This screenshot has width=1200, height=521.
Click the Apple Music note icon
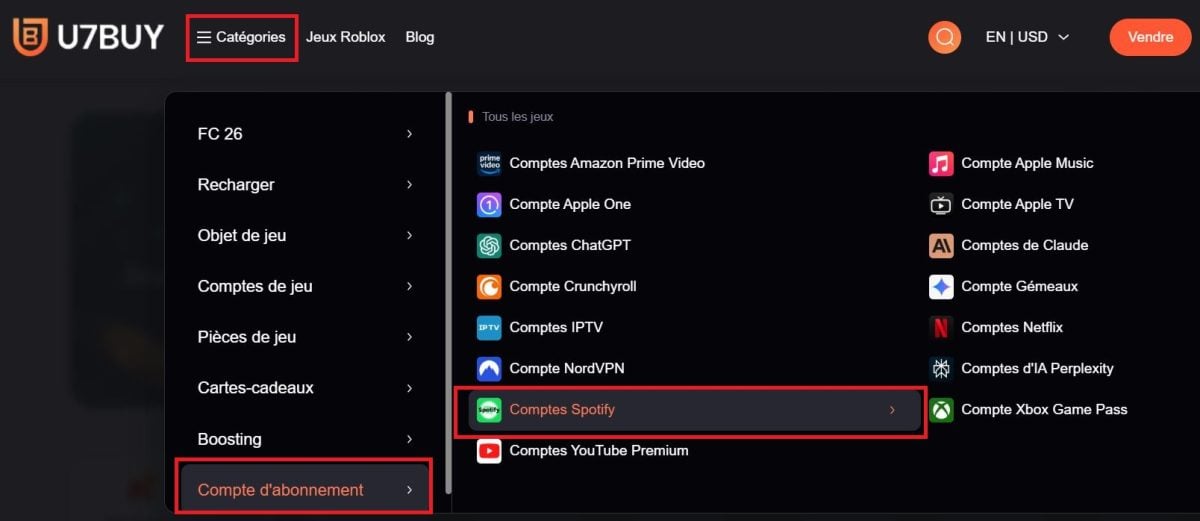[x=941, y=163]
